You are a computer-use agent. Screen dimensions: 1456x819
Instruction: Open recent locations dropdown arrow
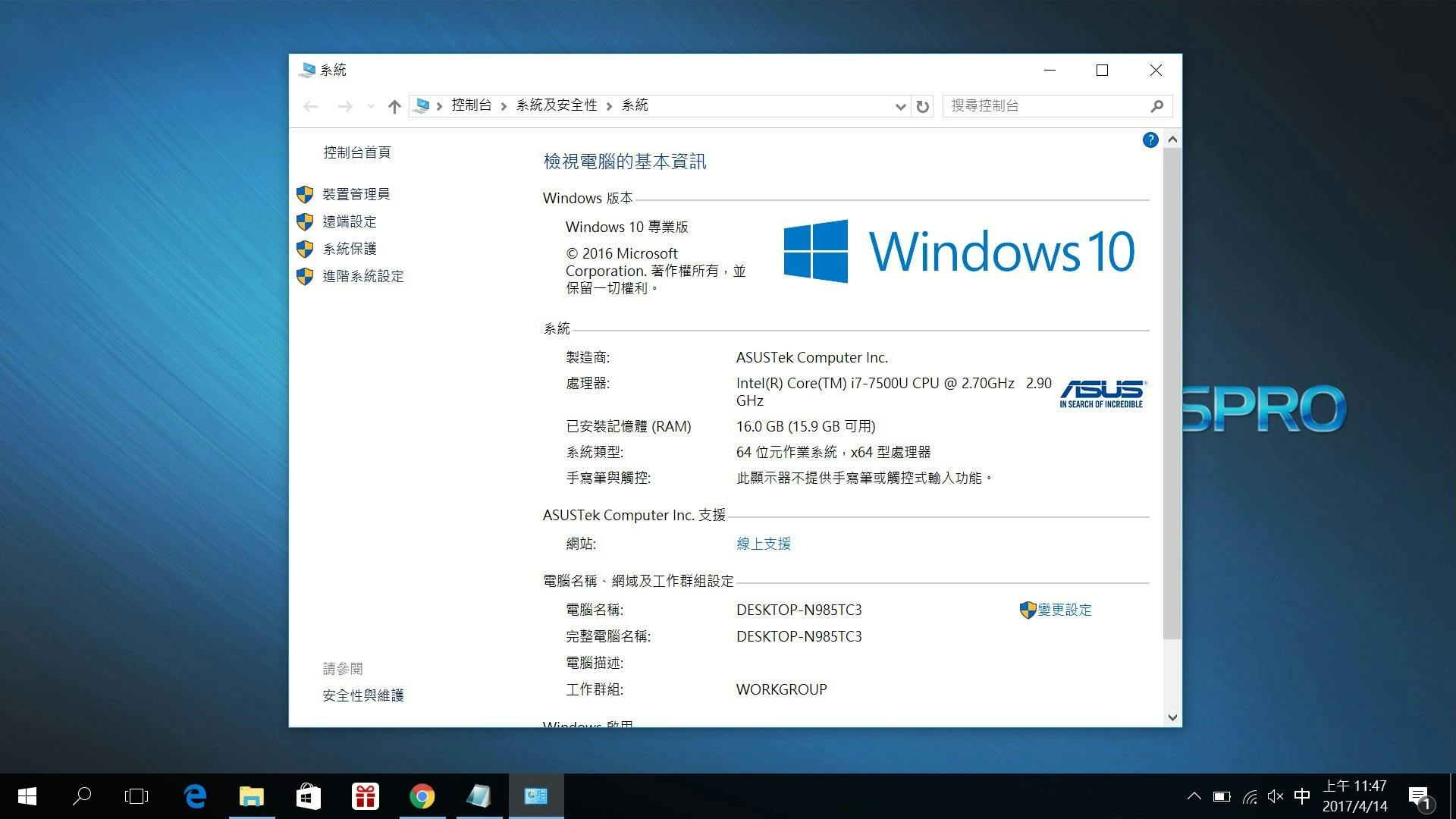[371, 106]
